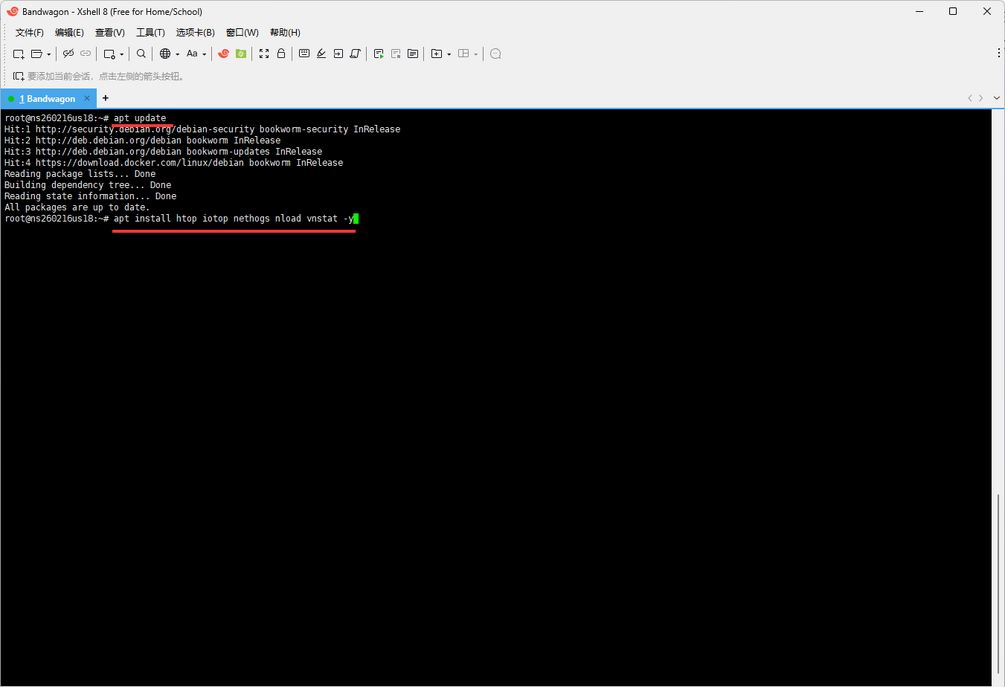Click the disconnect chain-link icon
1005x687 pixels.
click(x=85, y=54)
